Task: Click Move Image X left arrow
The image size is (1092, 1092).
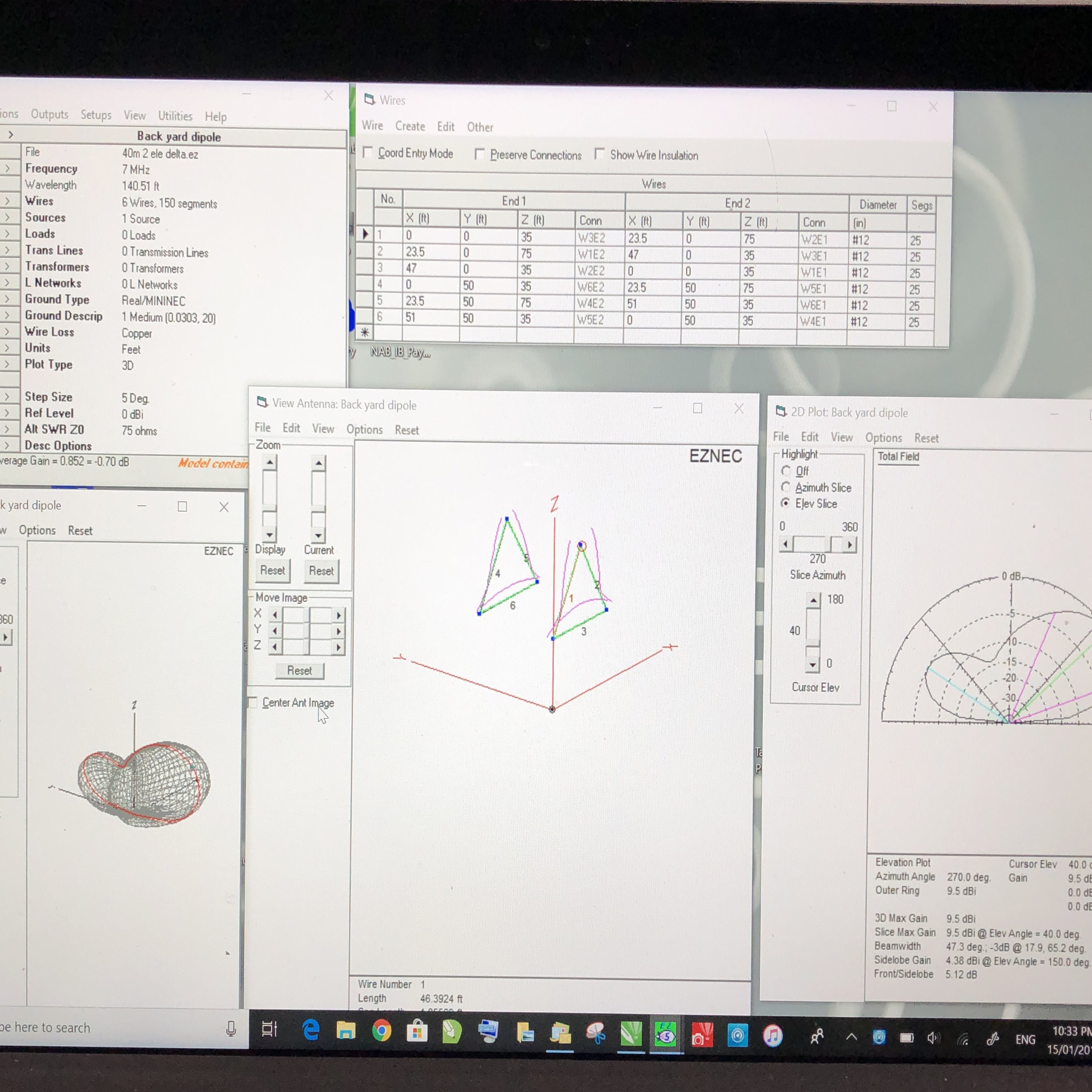Action: [275, 614]
